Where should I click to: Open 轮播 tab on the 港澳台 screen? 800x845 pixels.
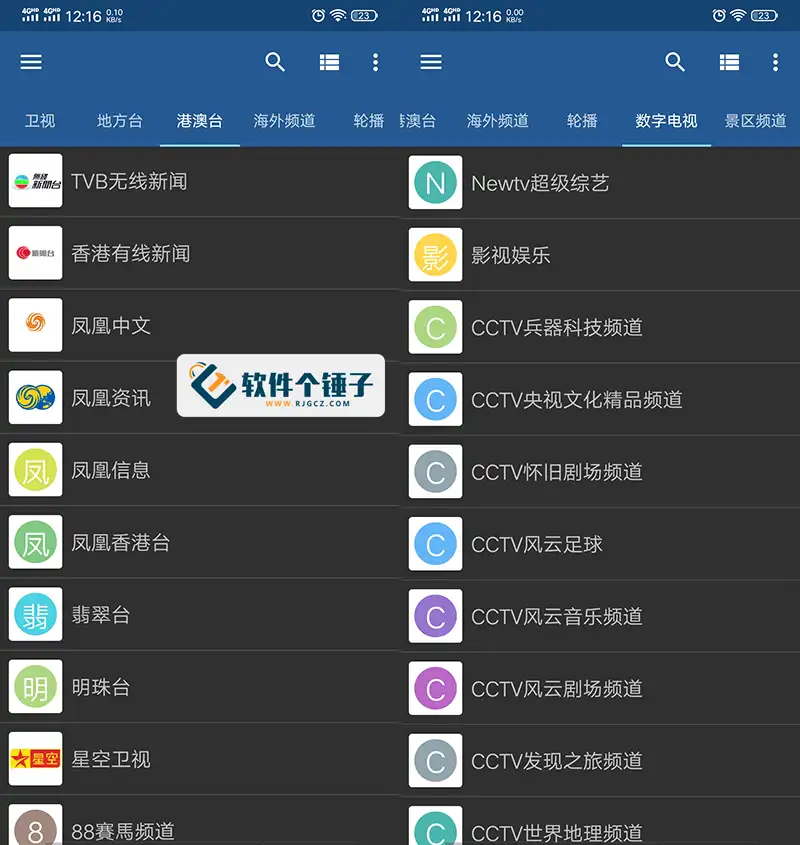tap(369, 121)
